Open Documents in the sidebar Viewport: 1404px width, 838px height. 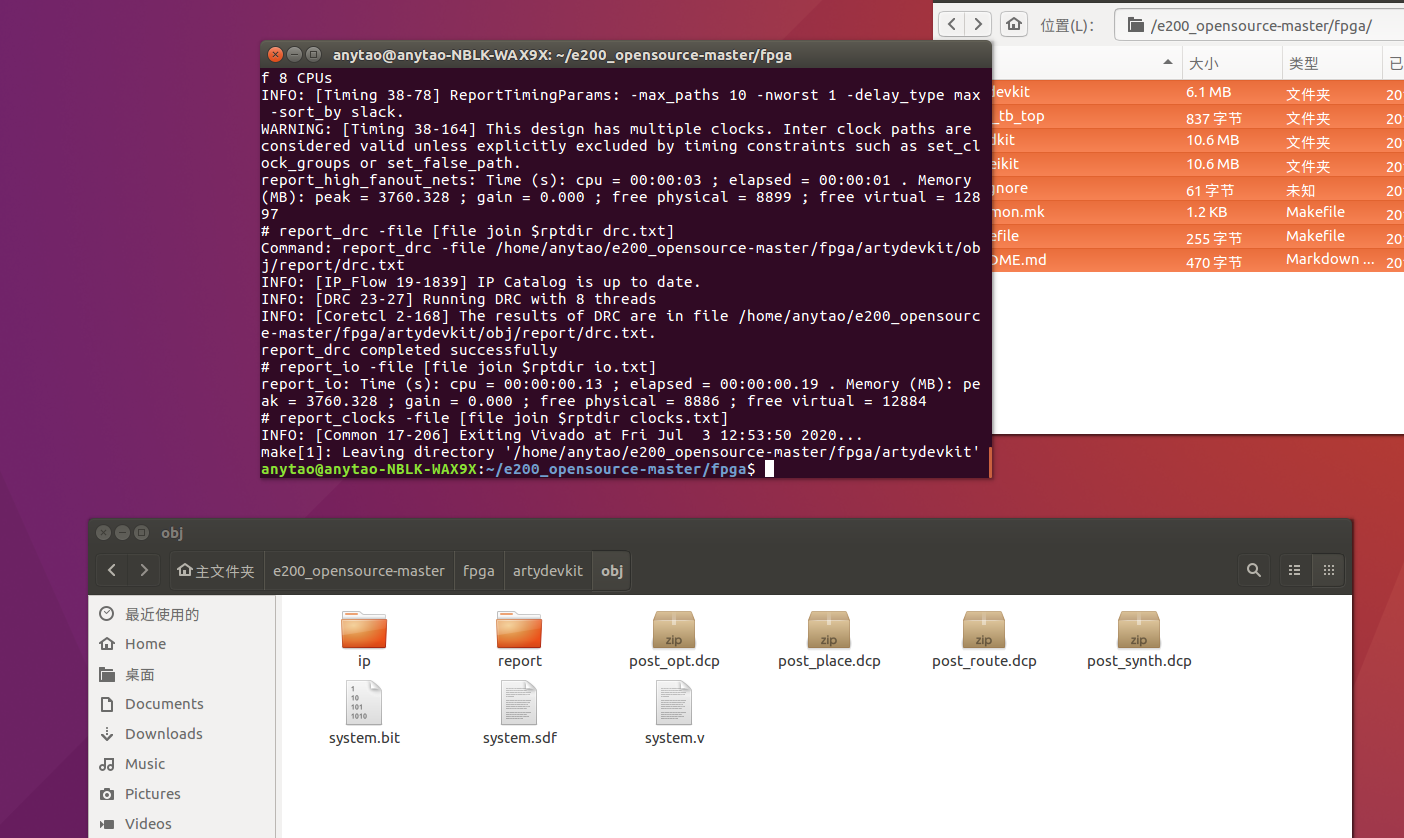(164, 704)
